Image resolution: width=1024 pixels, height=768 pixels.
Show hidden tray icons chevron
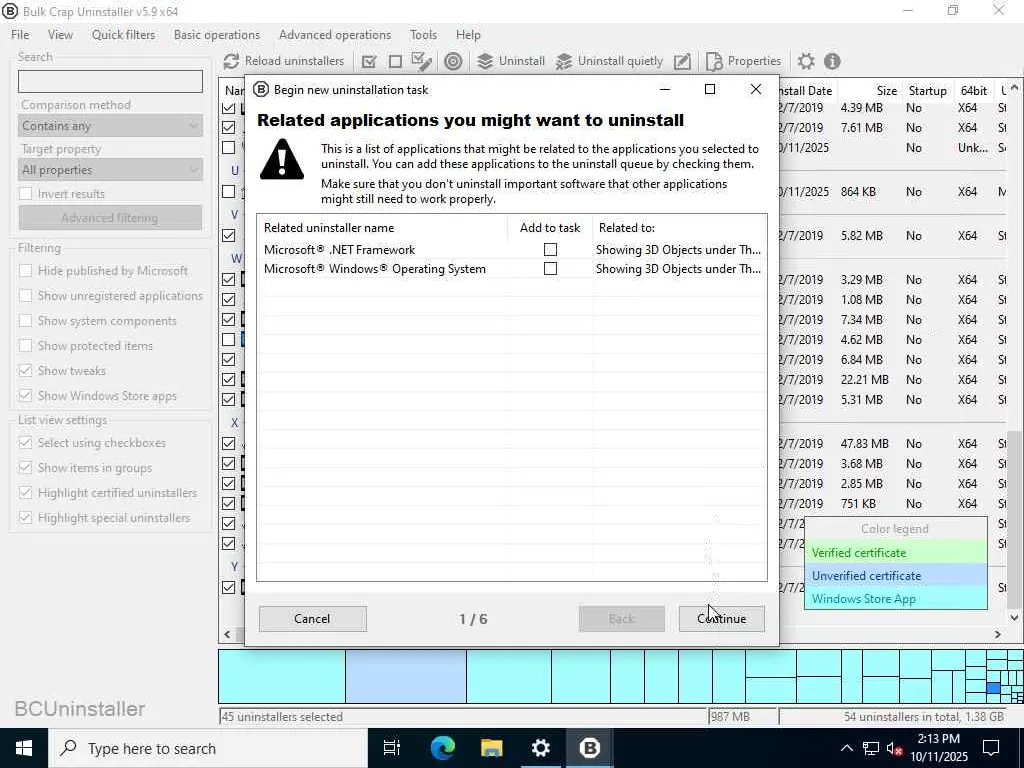846,748
